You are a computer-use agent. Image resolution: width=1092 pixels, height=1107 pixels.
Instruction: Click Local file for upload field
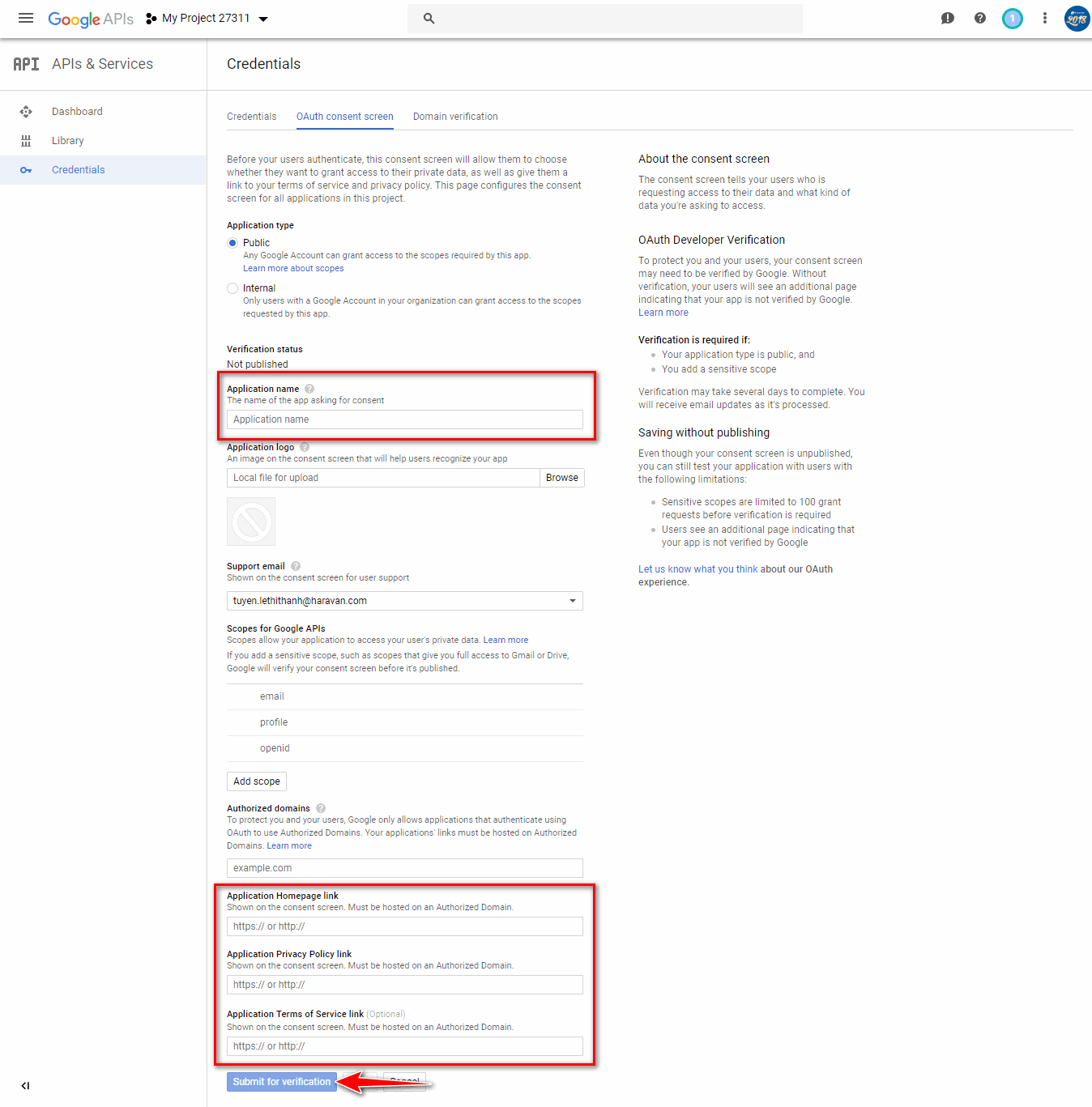click(383, 478)
